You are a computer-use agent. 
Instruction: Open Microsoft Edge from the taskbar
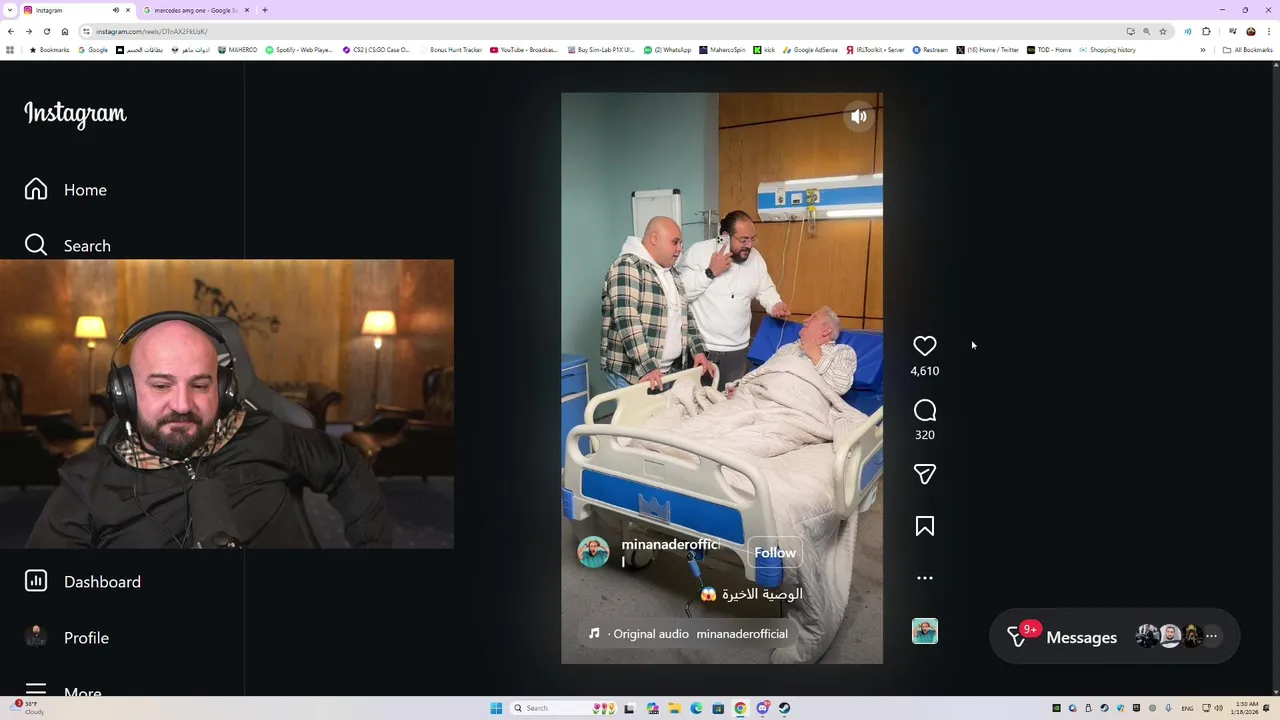(696, 708)
